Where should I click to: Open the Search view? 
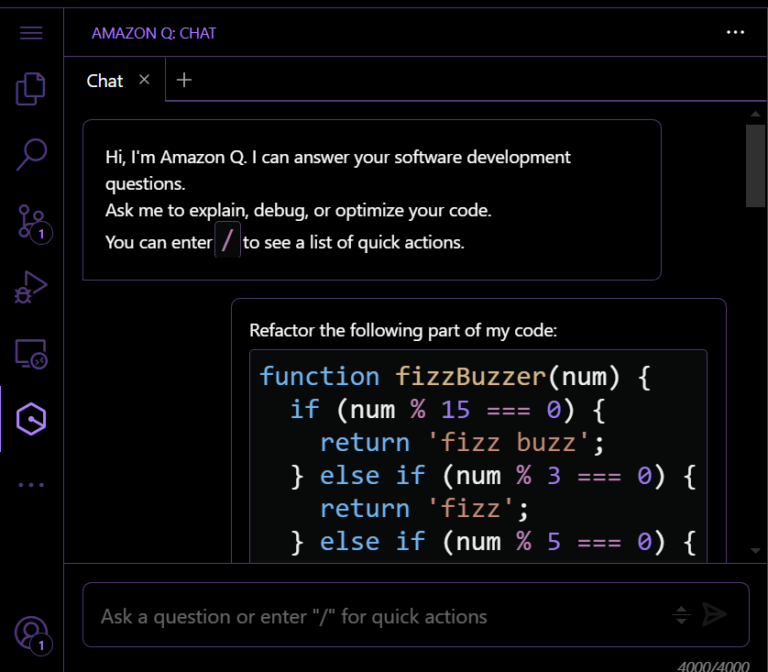31,154
